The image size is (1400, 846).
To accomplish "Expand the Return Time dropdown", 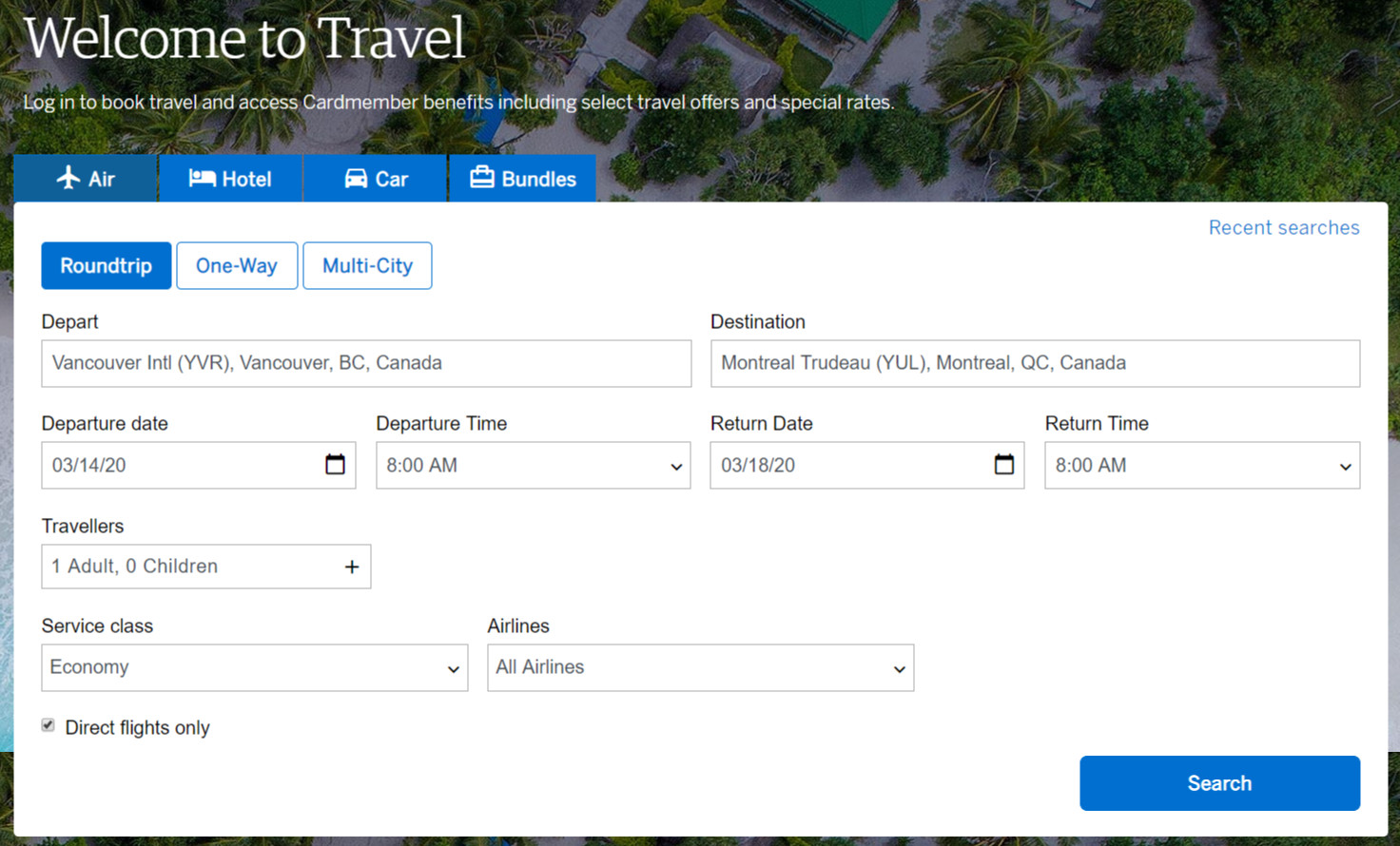I will (x=1201, y=466).
